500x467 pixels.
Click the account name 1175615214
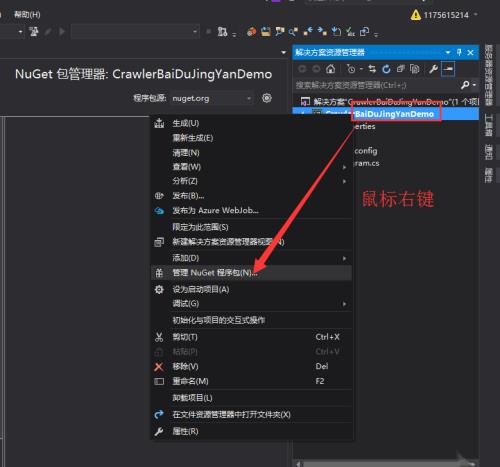[x=446, y=15]
